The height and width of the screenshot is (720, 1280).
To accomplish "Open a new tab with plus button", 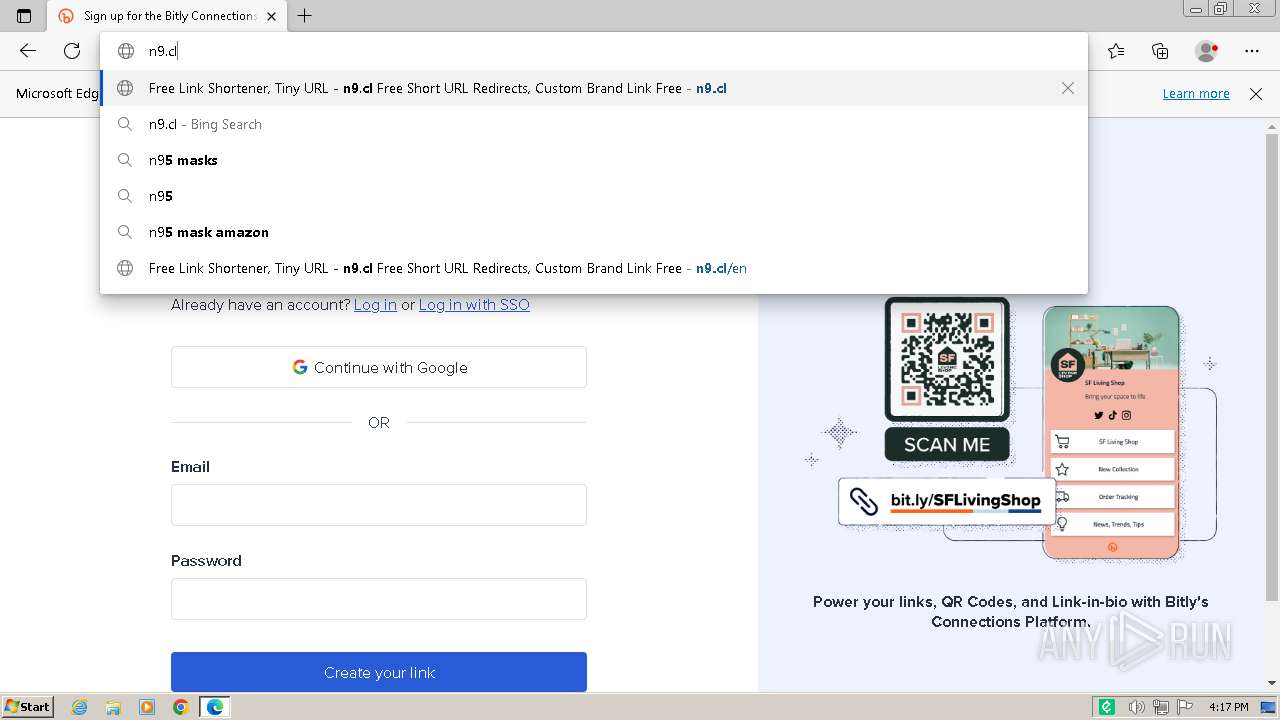I will (x=305, y=16).
